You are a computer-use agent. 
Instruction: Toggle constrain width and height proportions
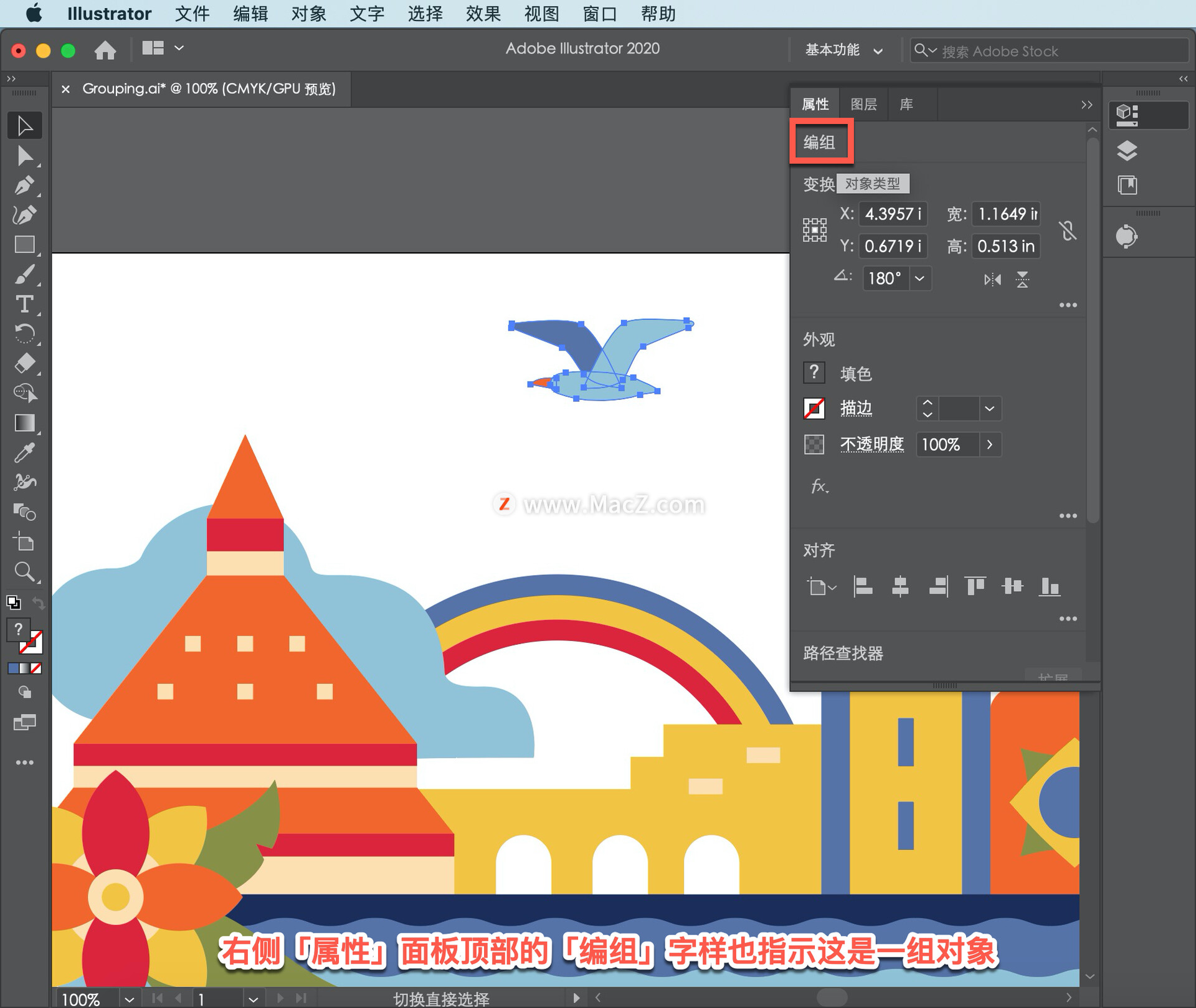(x=1068, y=231)
